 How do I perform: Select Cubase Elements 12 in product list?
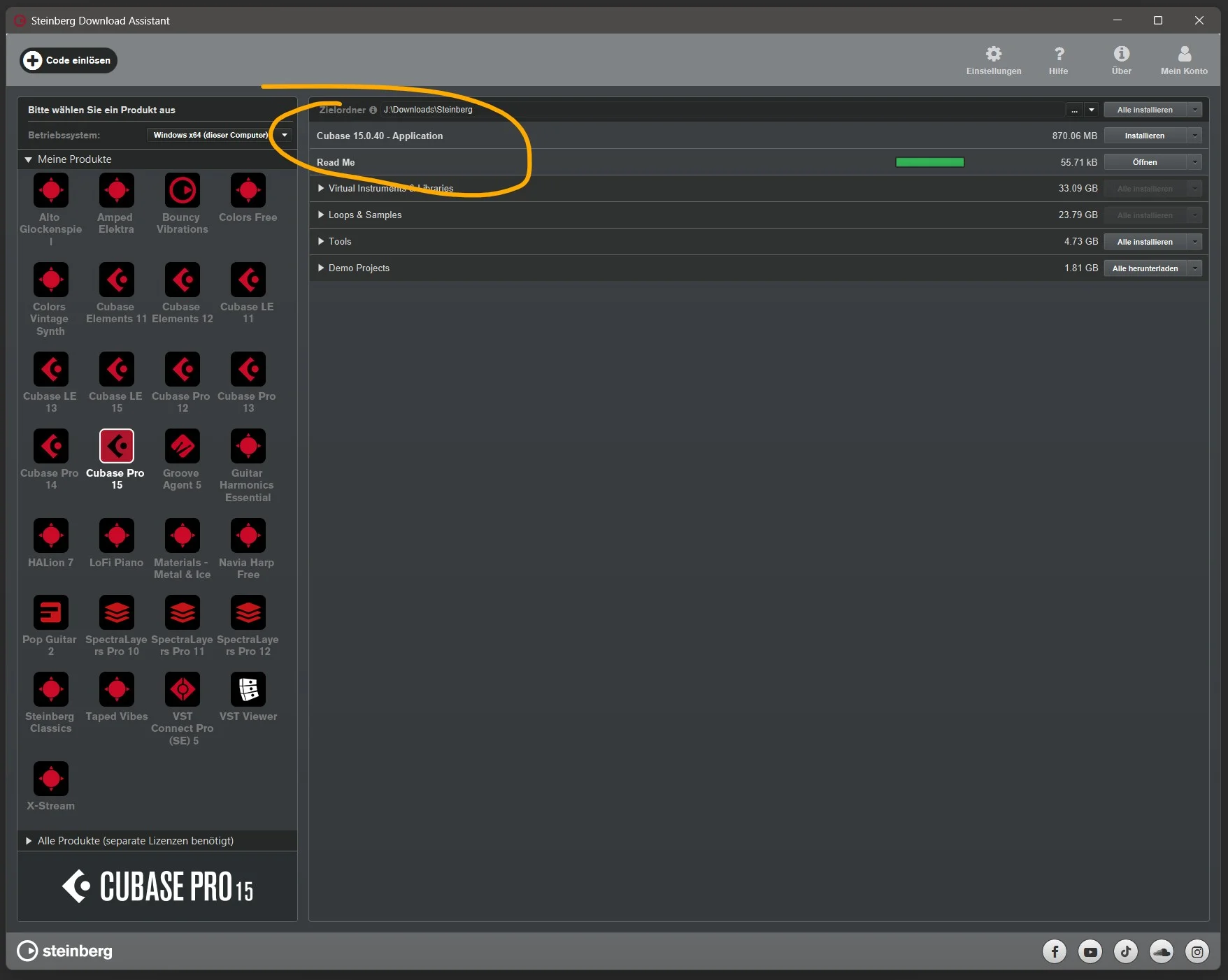point(183,280)
